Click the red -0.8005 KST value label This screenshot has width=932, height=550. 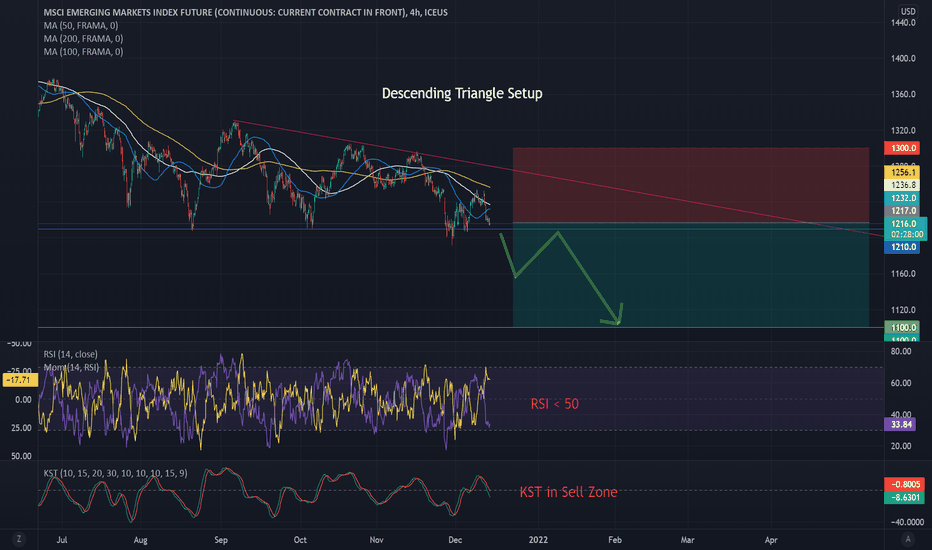pyautogui.click(x=904, y=485)
